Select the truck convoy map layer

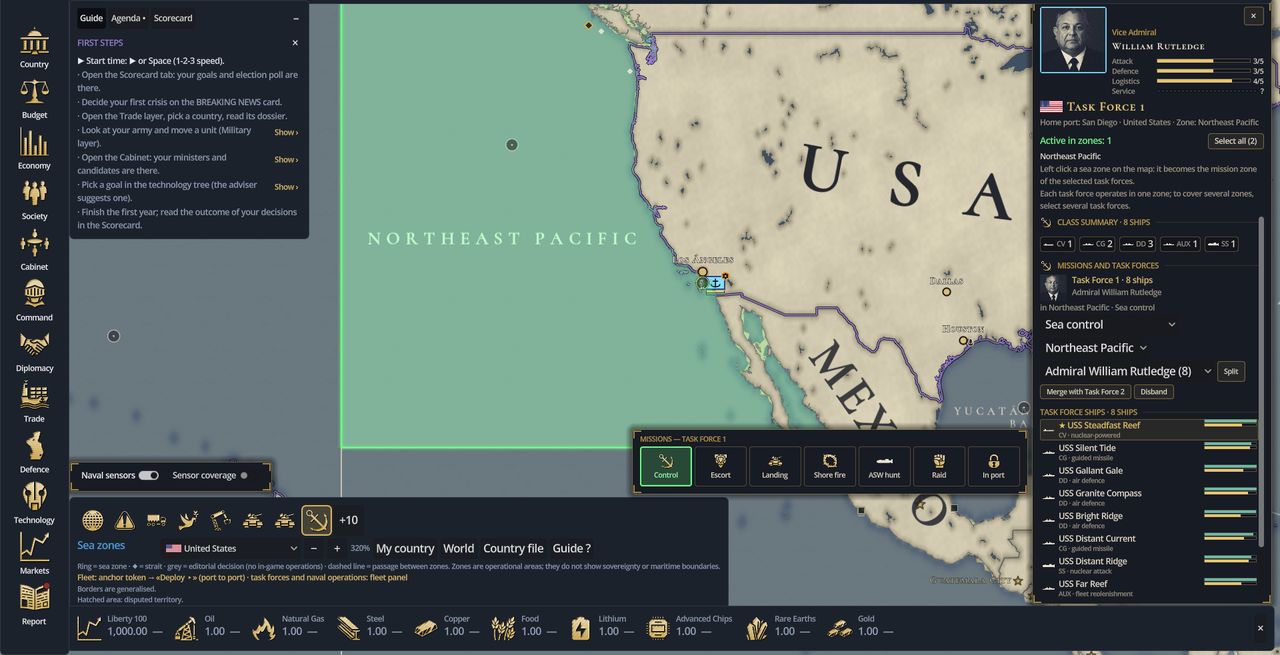point(156,520)
